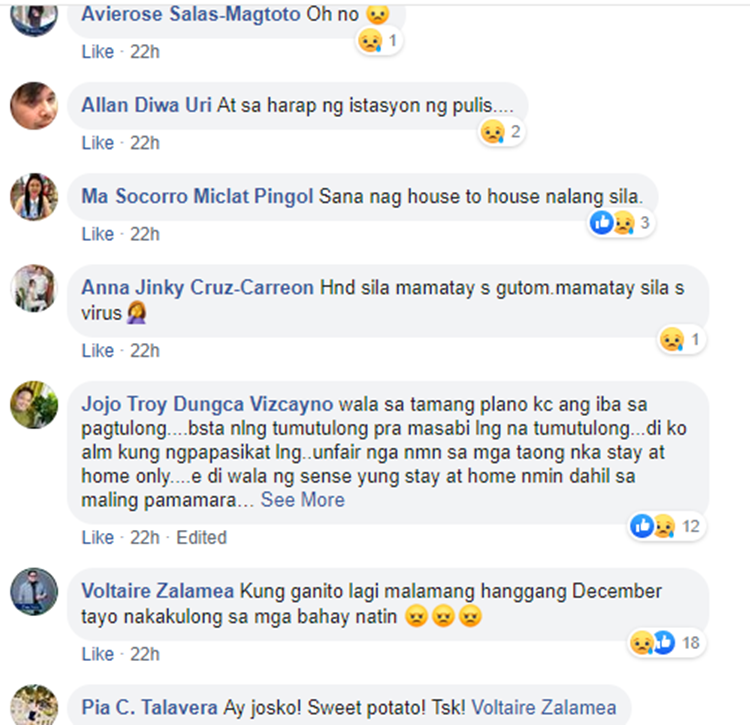Open Pia C. Talavera's profile name link

(x=149, y=708)
